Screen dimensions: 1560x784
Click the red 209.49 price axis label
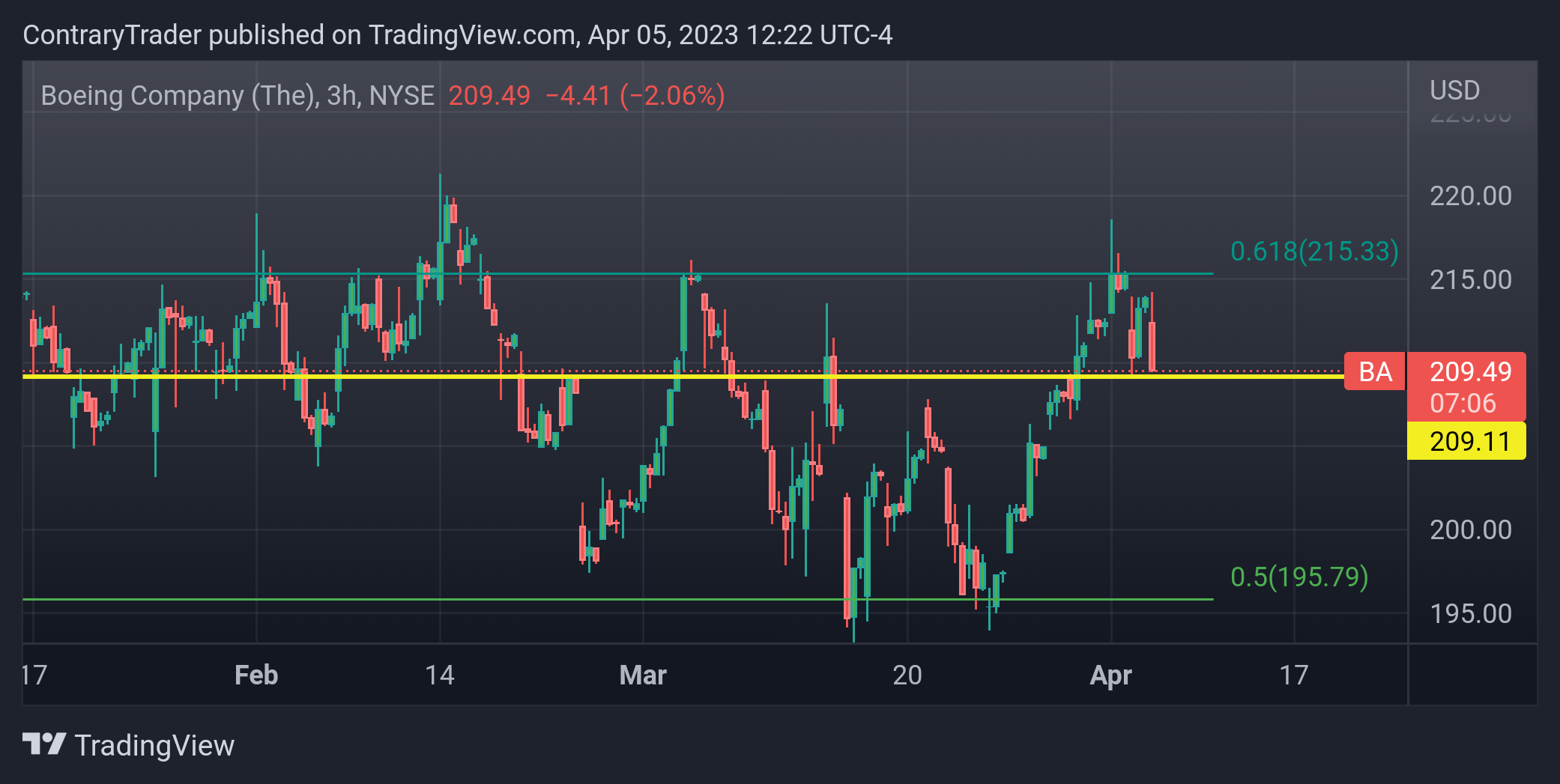click(1470, 371)
